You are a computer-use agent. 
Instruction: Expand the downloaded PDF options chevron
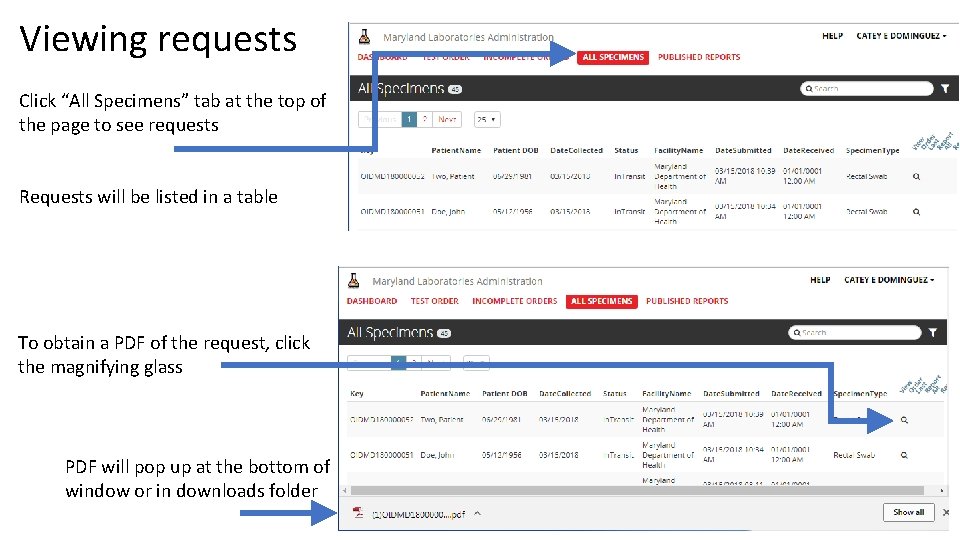pyautogui.click(x=478, y=513)
